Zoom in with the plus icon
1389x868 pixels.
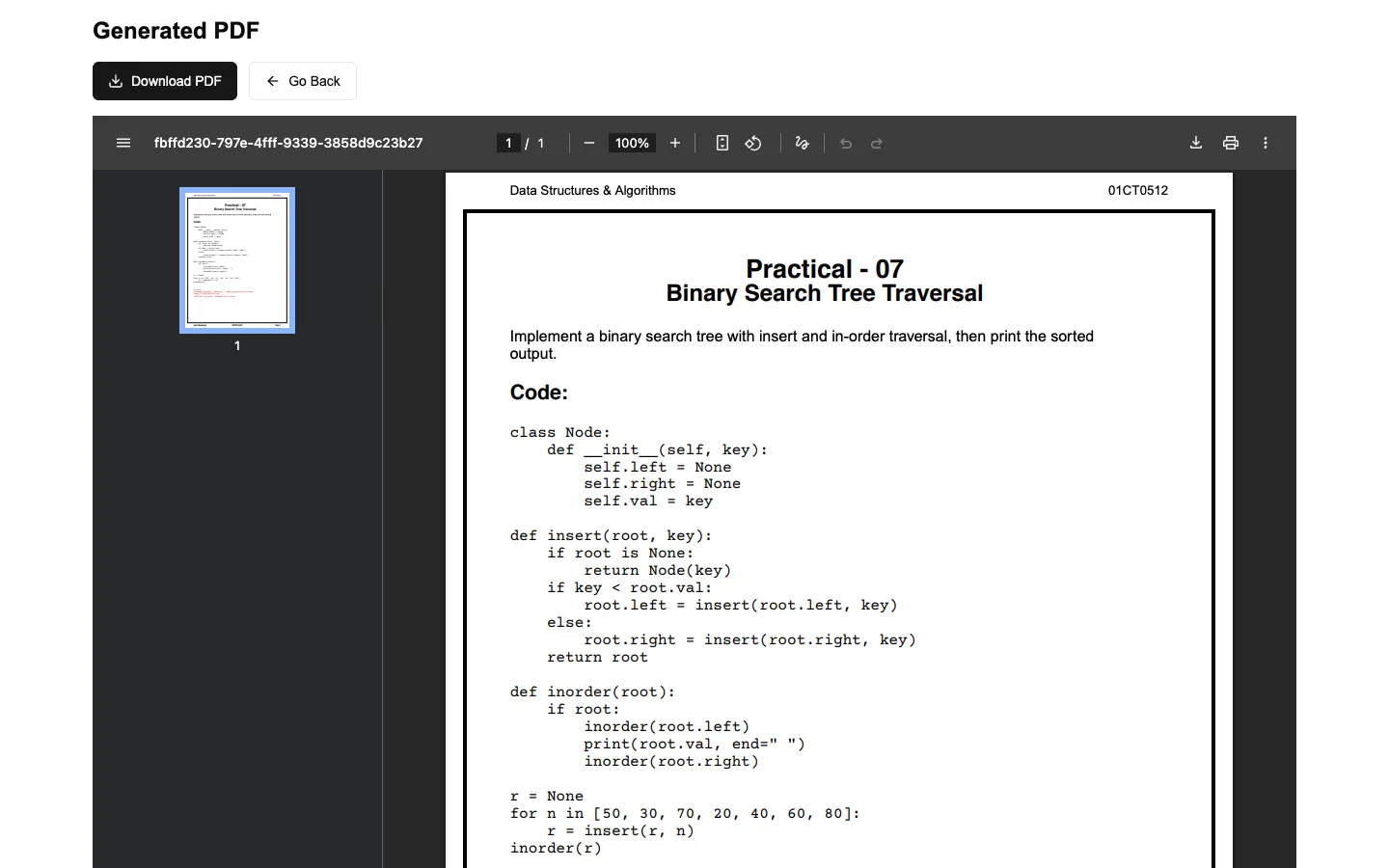point(675,143)
